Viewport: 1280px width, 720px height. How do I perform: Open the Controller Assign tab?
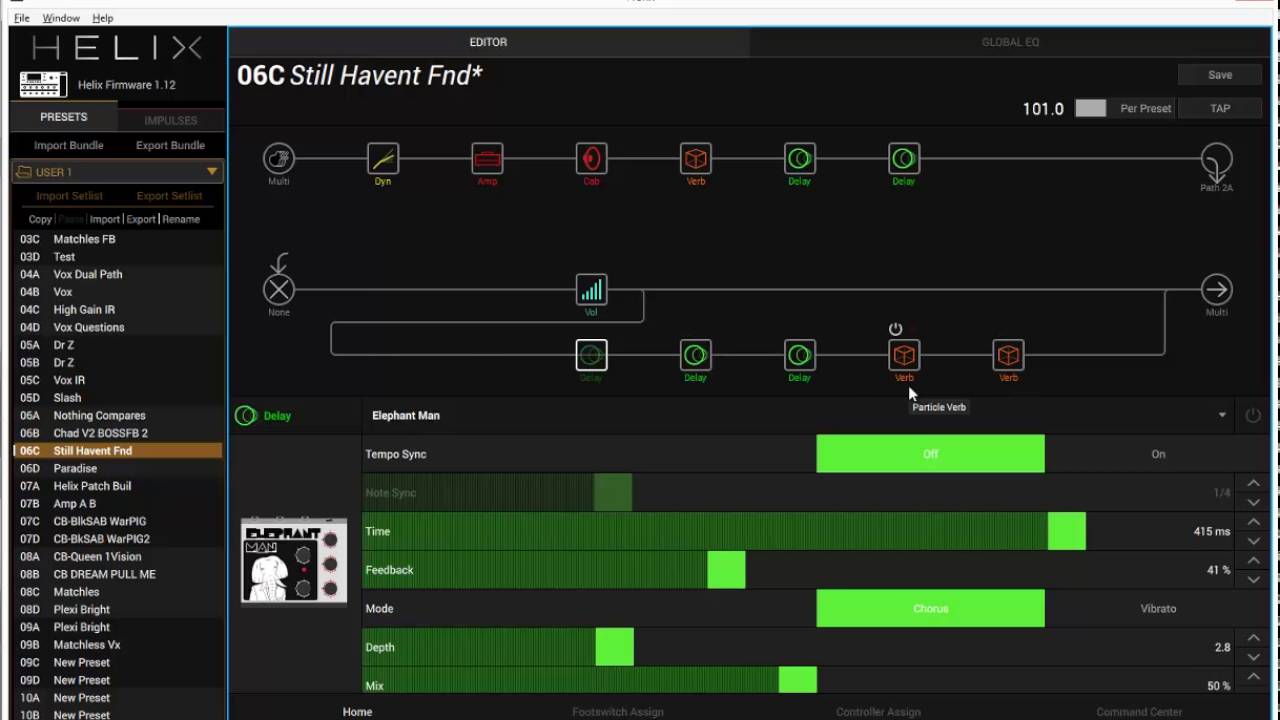(x=878, y=712)
